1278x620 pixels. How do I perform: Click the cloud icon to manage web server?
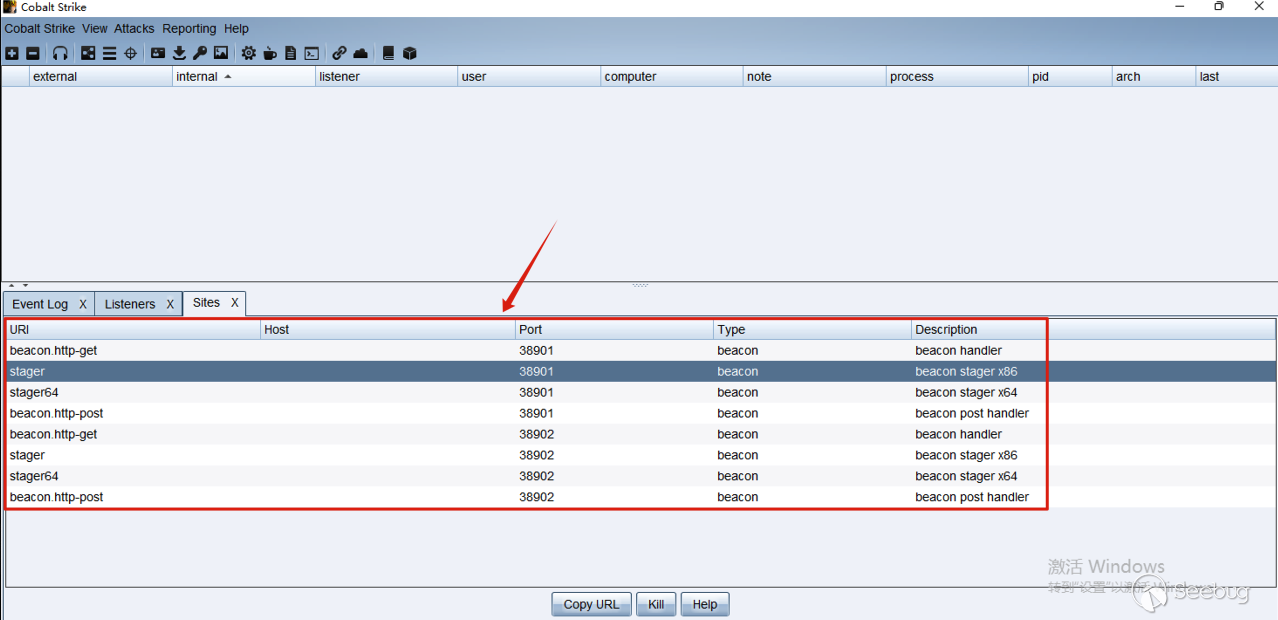361,53
